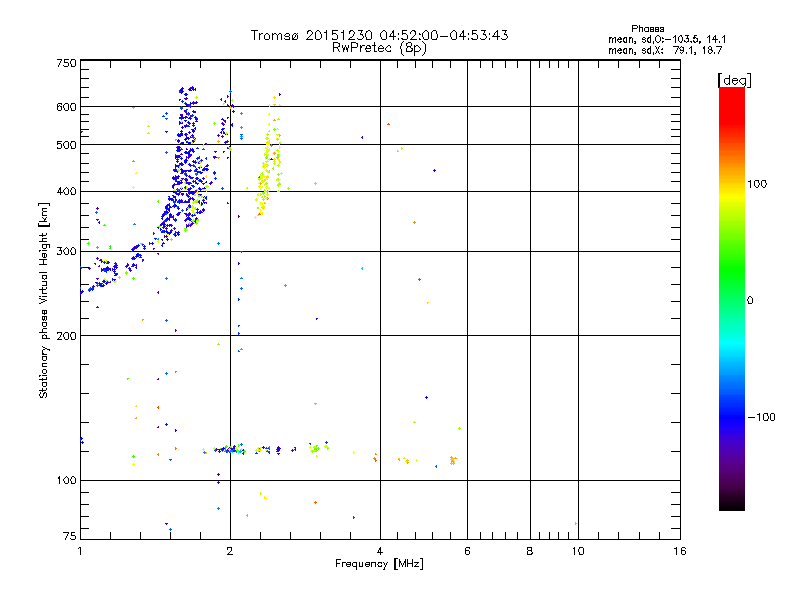Screen dimensions: 800x600
Task: Click the y-axis tick label "600"
Action: coord(66,107)
